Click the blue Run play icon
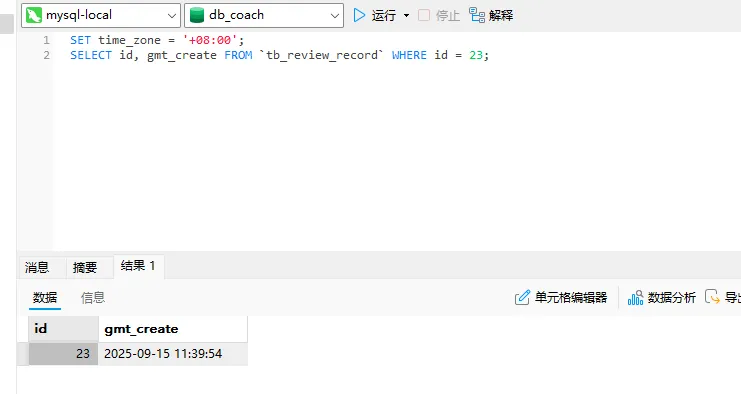Image resolution: width=741 pixels, height=394 pixels. 359,16
